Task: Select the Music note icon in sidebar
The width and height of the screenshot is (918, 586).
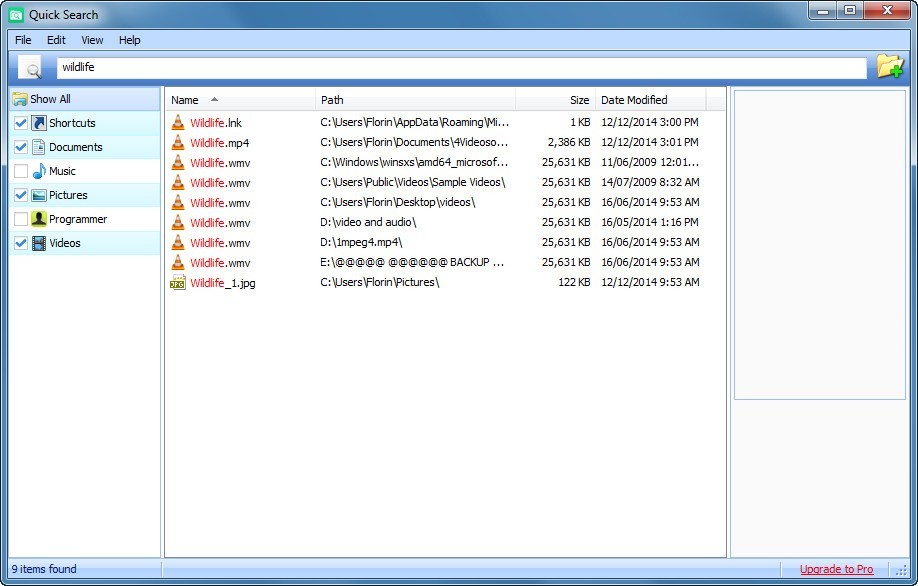Action: pos(37,170)
